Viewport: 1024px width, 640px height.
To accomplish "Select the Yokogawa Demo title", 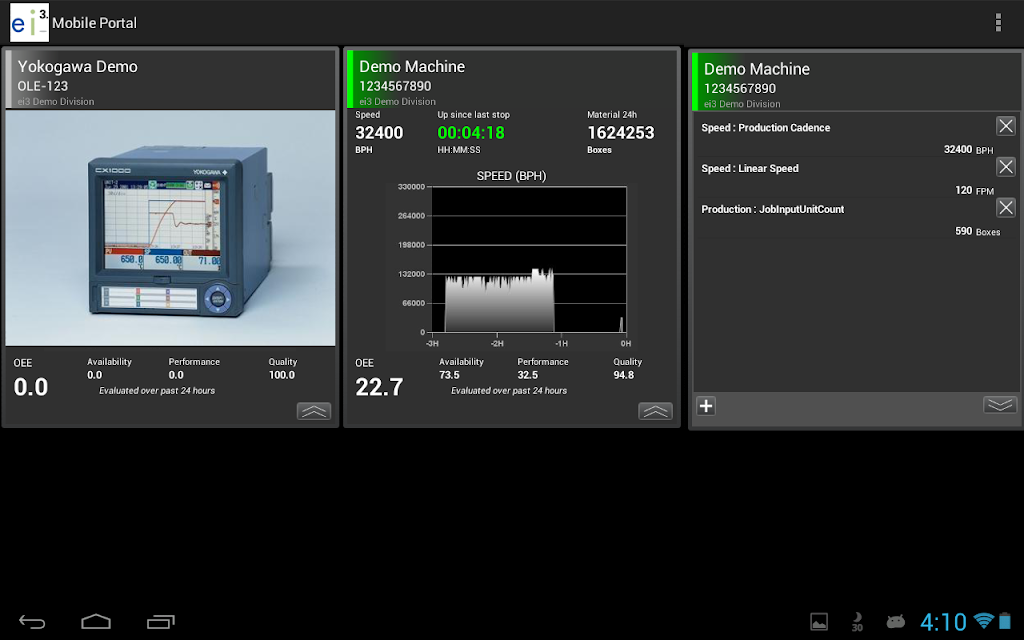I will [78, 67].
